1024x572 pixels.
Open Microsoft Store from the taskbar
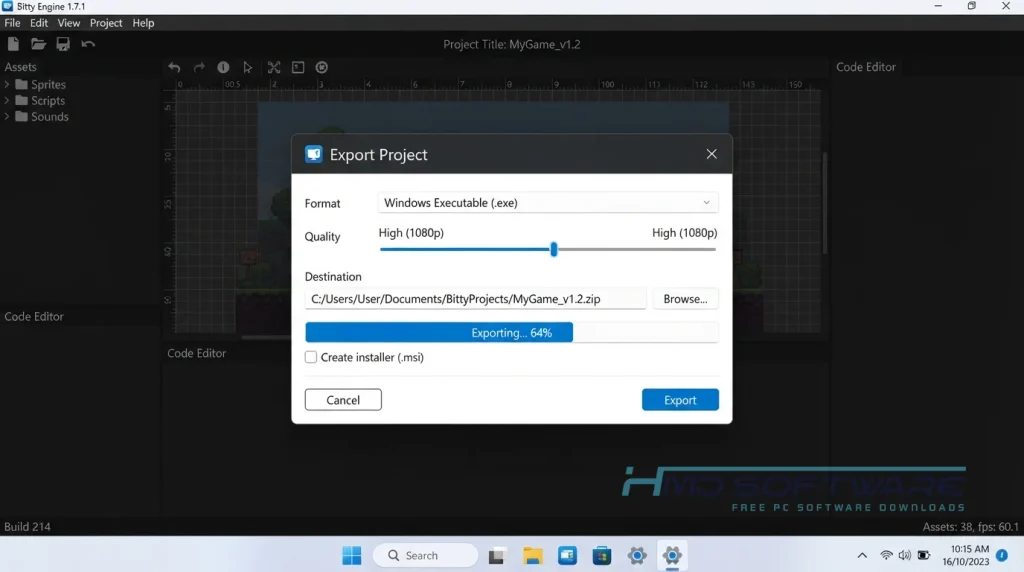(x=601, y=555)
